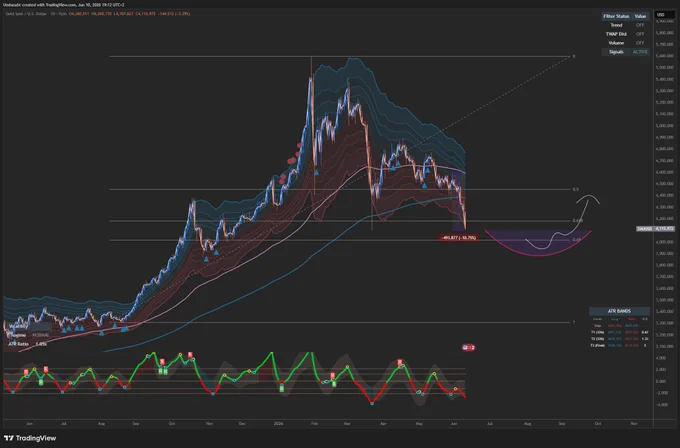Select the T3 (Final) target row
This screenshot has height=448, width=680.
(619, 345)
